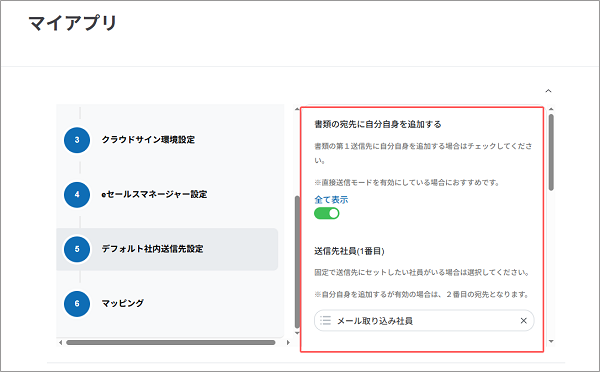Screen dimensions: 600x372
Task: Toggle off 書類の宛先に自分自身を追加する switch
Action: (326, 213)
